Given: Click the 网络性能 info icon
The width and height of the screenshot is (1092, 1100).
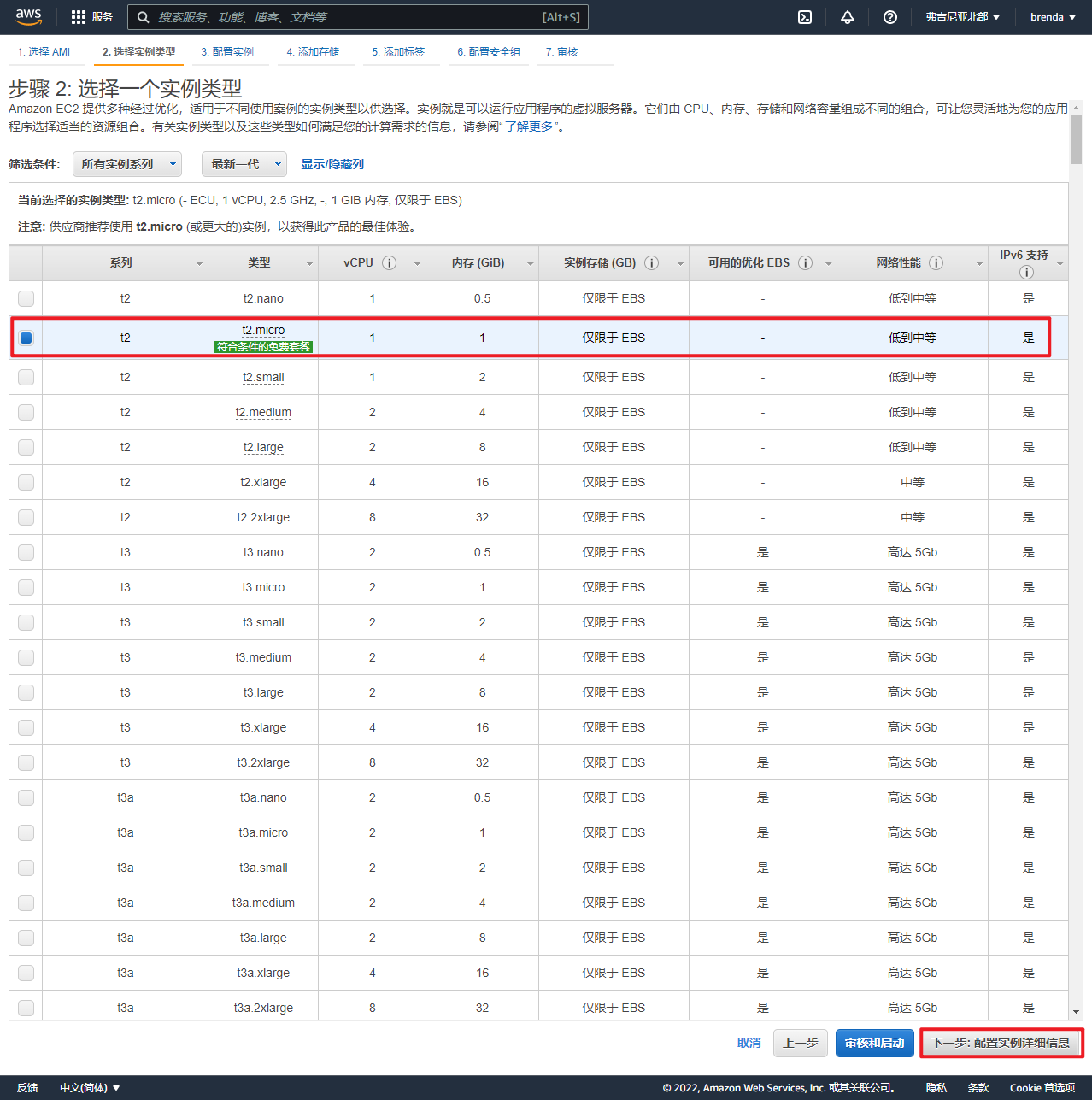Looking at the screenshot, I should click(x=936, y=262).
